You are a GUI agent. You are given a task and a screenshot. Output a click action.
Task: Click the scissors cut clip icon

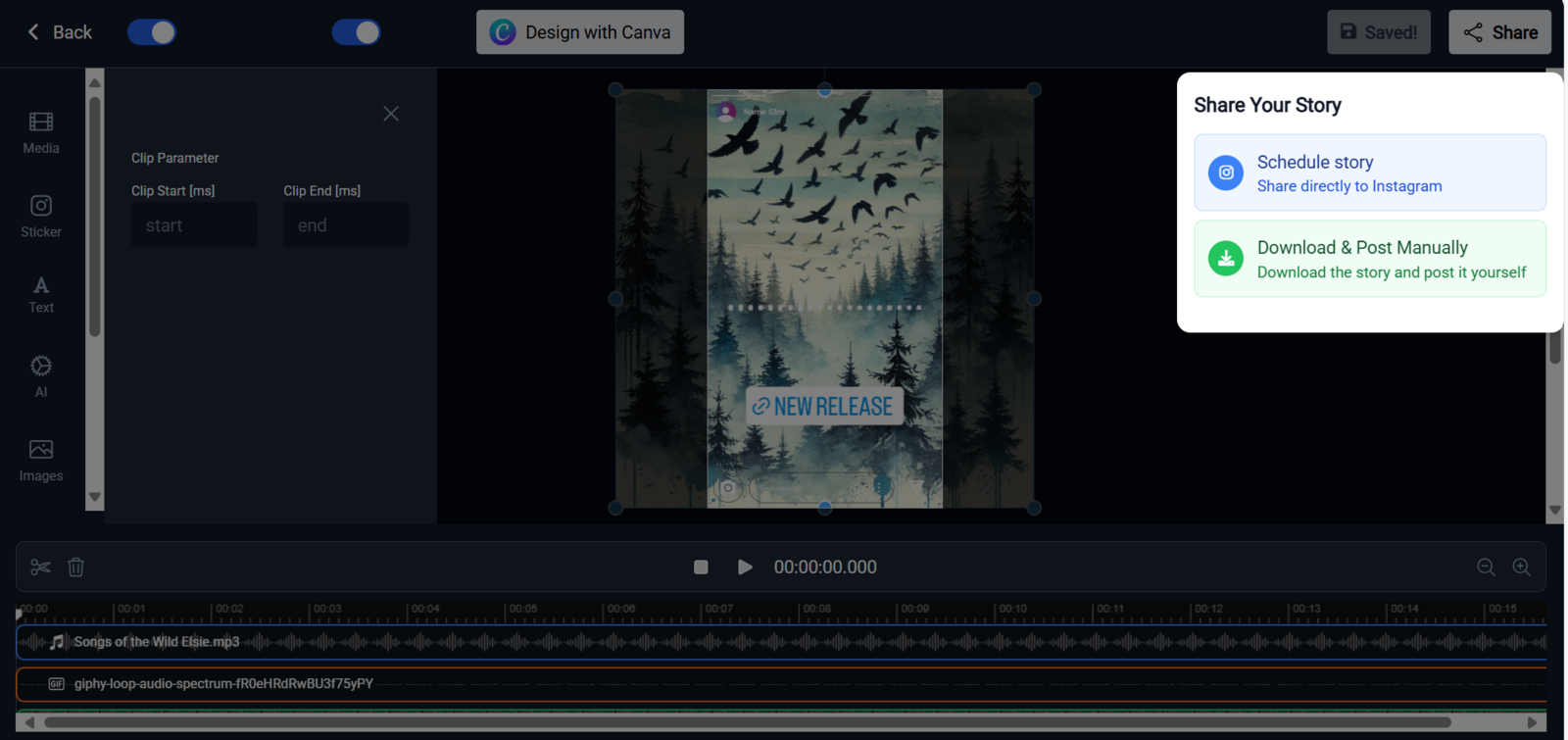(40, 567)
